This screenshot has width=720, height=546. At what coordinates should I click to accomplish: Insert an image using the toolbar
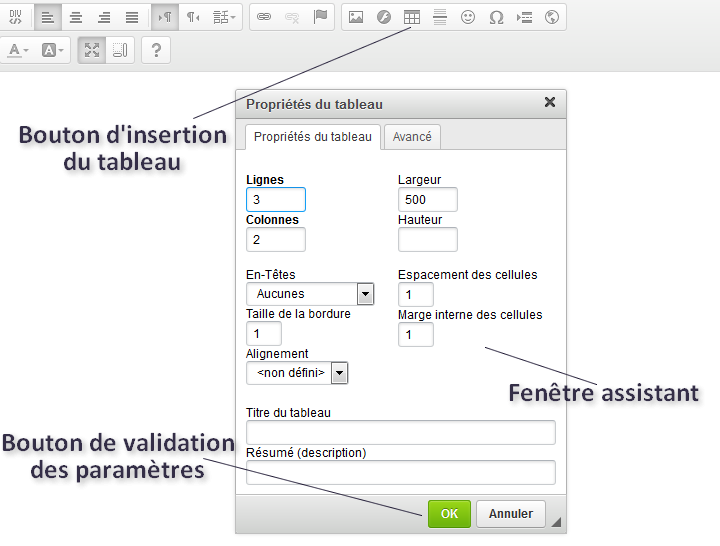tap(355, 17)
